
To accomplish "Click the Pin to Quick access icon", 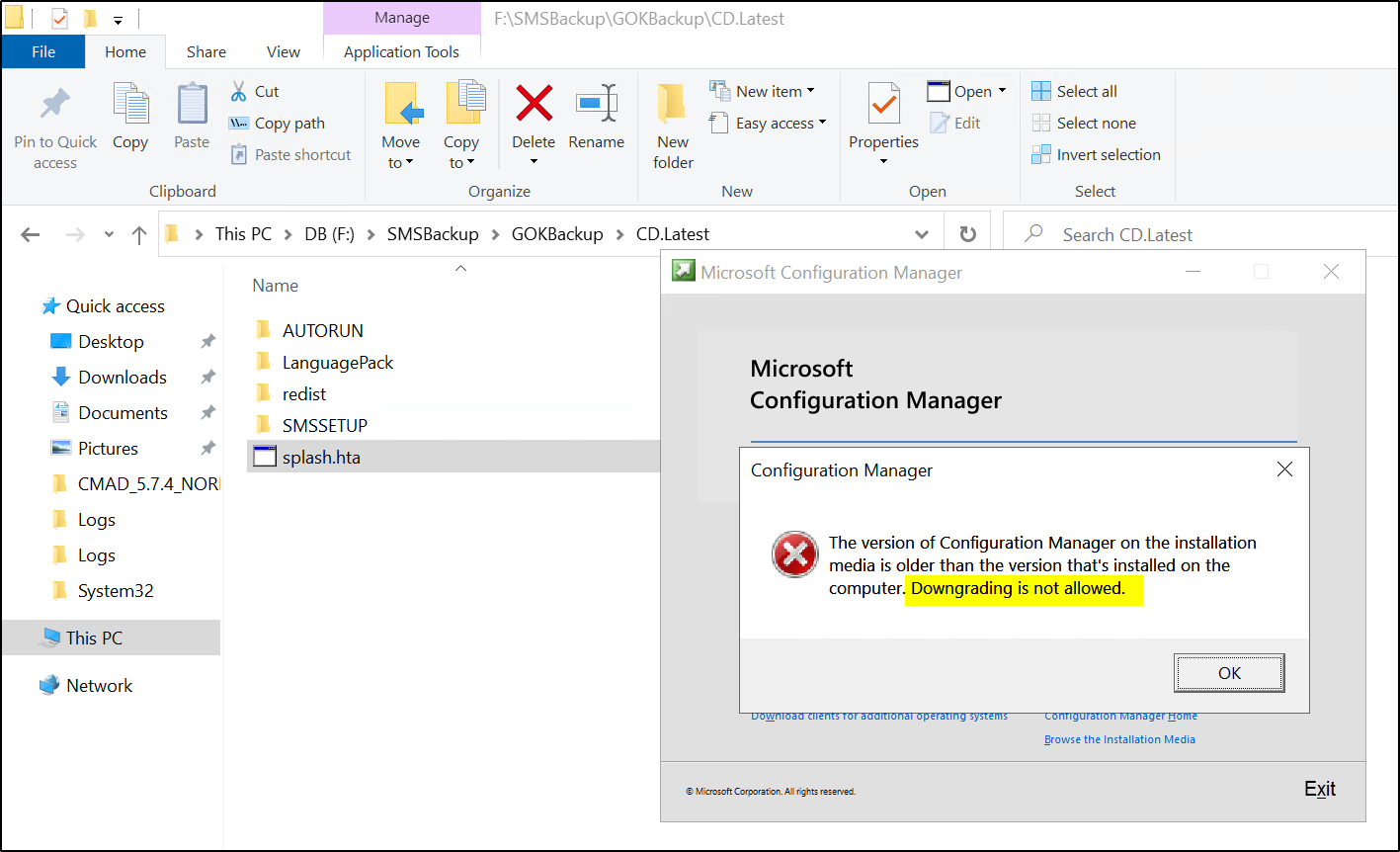I will click(55, 105).
